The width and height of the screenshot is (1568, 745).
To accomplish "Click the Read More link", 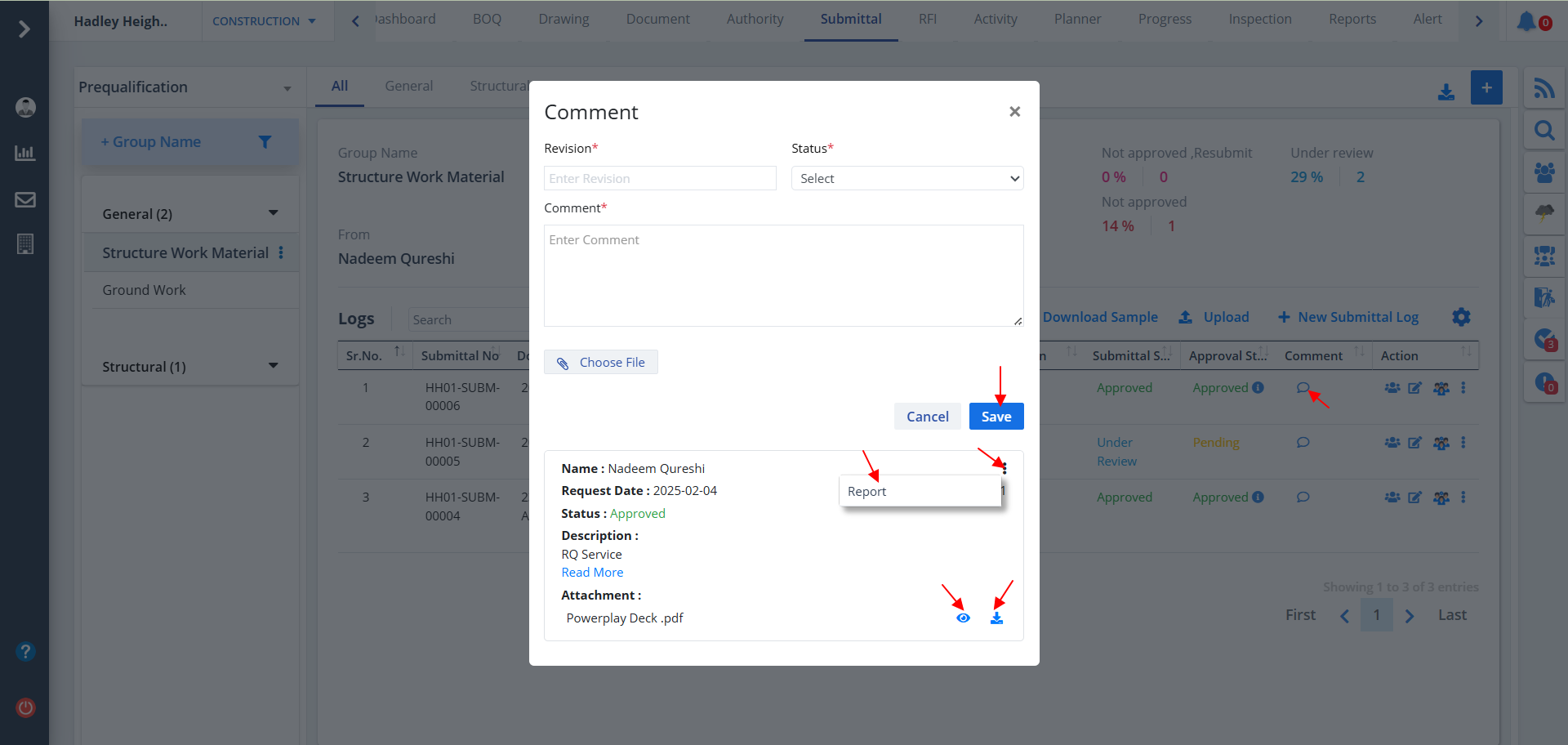I will (x=592, y=573).
